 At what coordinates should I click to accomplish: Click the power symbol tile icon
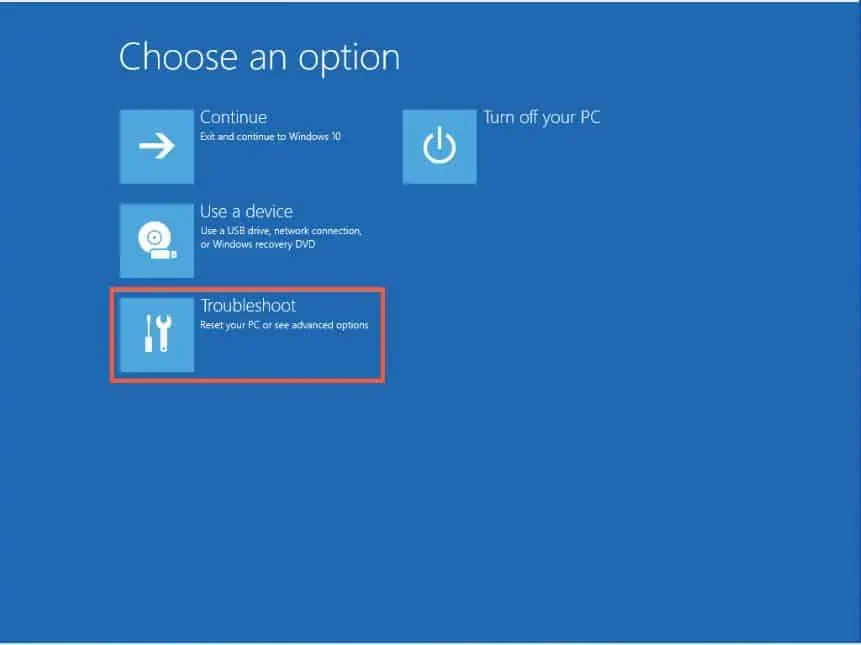coord(439,146)
